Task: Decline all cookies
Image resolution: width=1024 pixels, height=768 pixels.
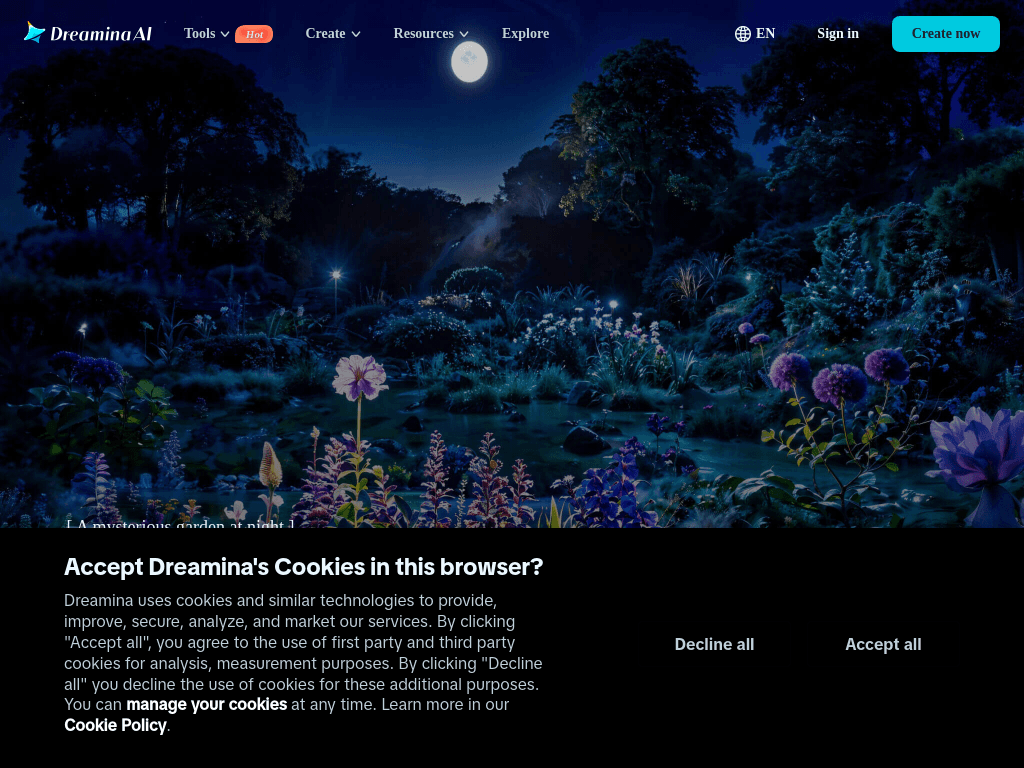Action: [714, 645]
